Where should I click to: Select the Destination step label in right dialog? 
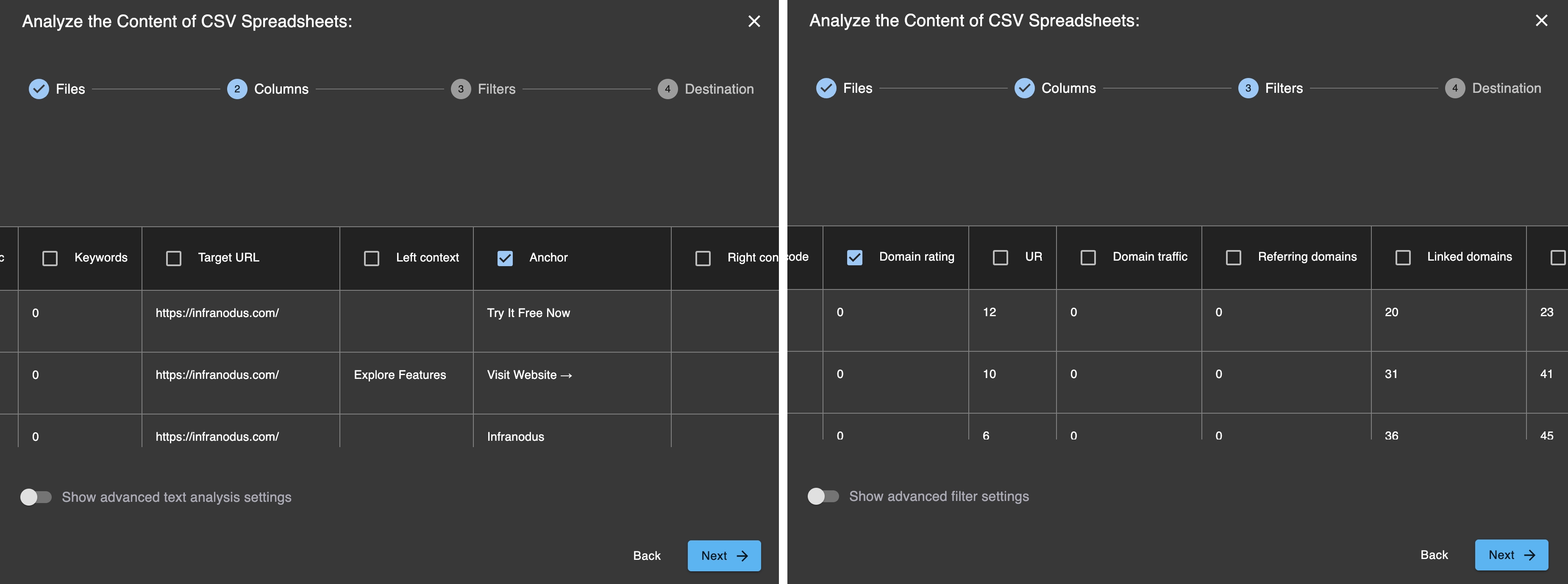pos(1507,88)
